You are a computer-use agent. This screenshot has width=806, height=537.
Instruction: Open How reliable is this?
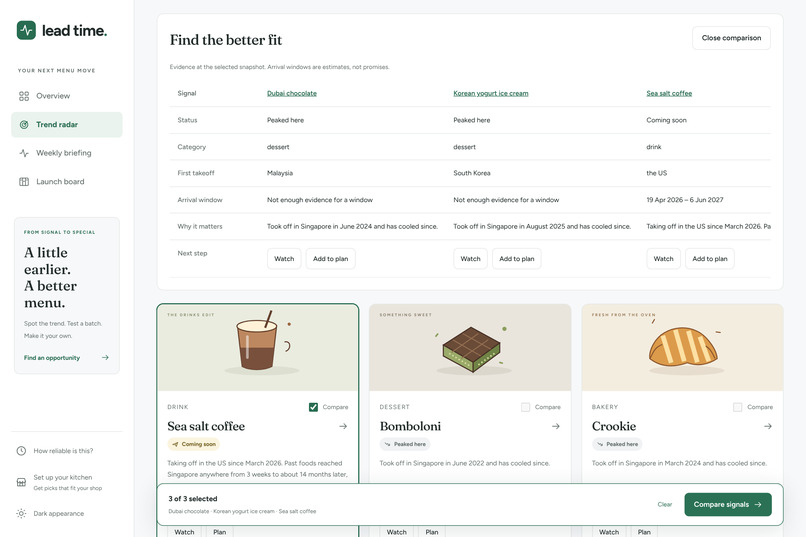pos(63,451)
